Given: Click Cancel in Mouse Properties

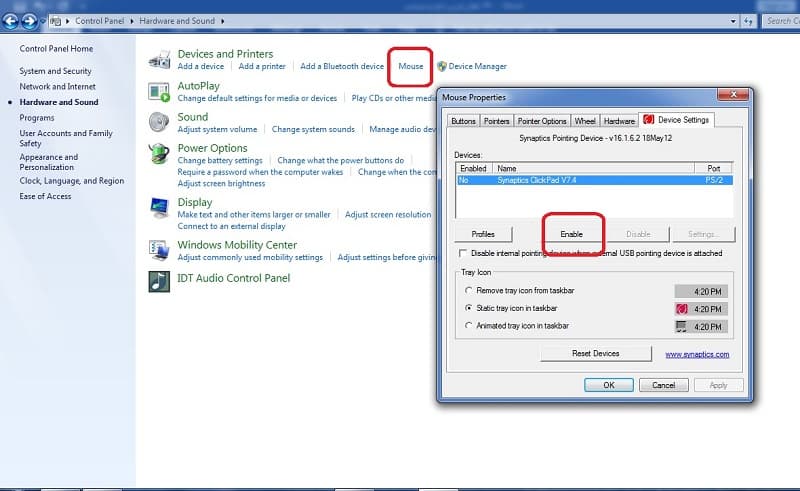Looking at the screenshot, I should [x=663, y=385].
